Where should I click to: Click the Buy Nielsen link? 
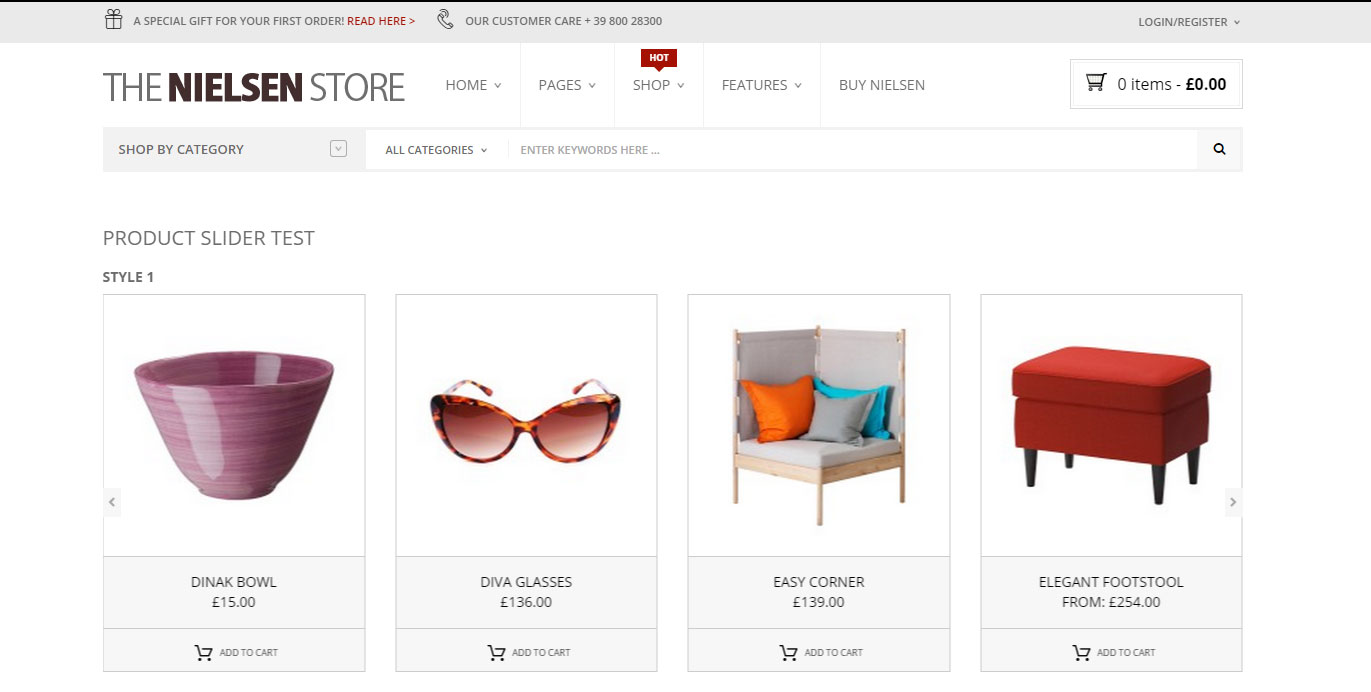[x=881, y=85]
